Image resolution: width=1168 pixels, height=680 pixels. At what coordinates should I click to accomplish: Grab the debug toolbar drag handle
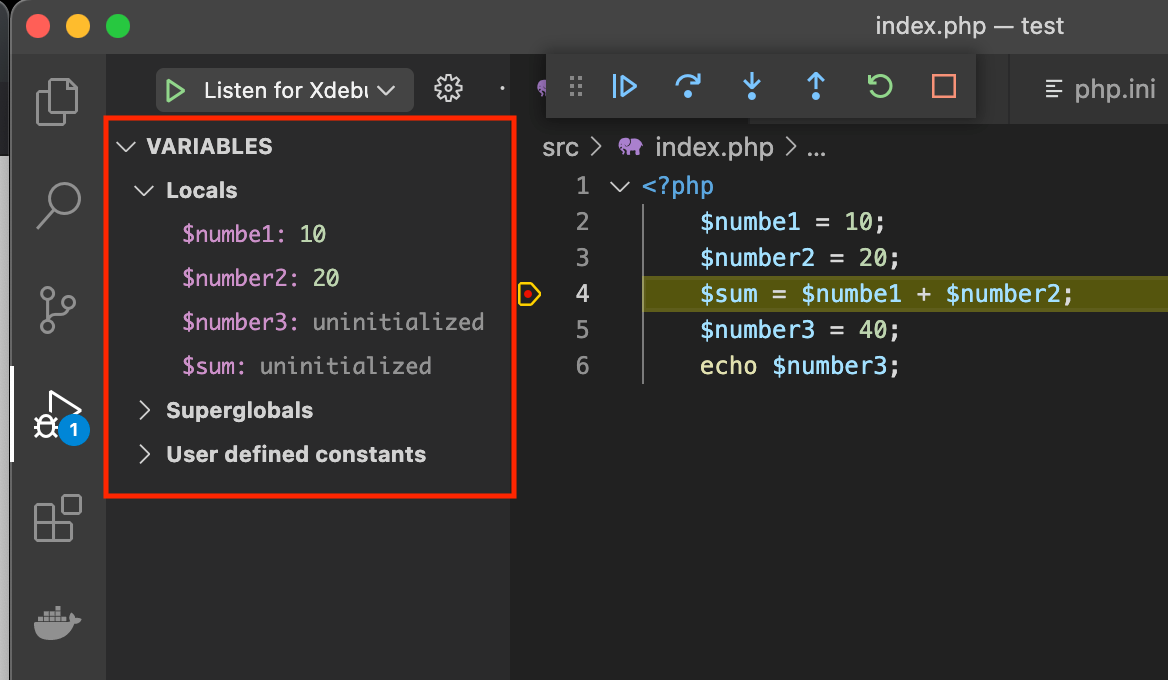point(576,86)
